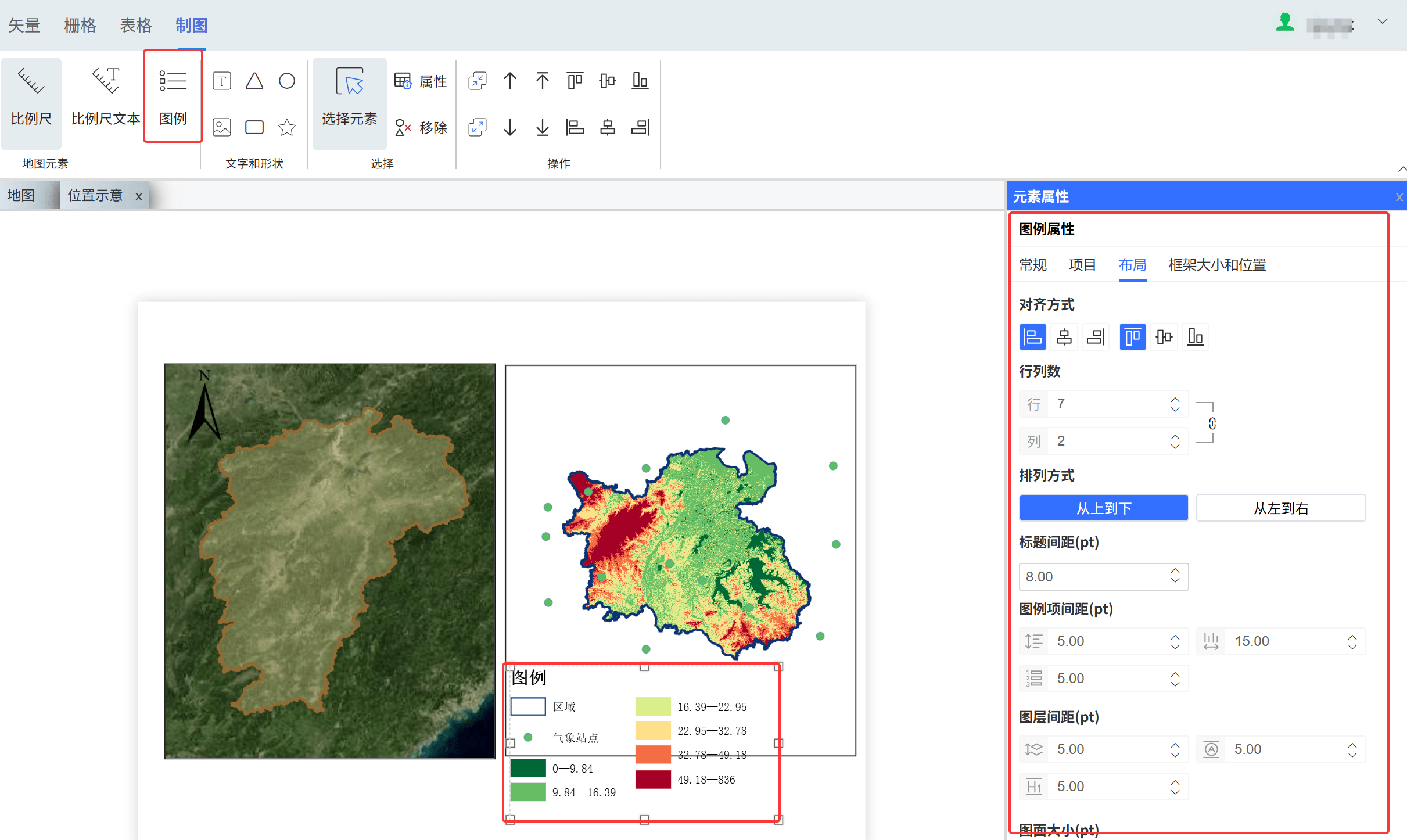This screenshot has height=840, width=1407.
Task: Increase the row count (行) stepper
Action: [1175, 400]
